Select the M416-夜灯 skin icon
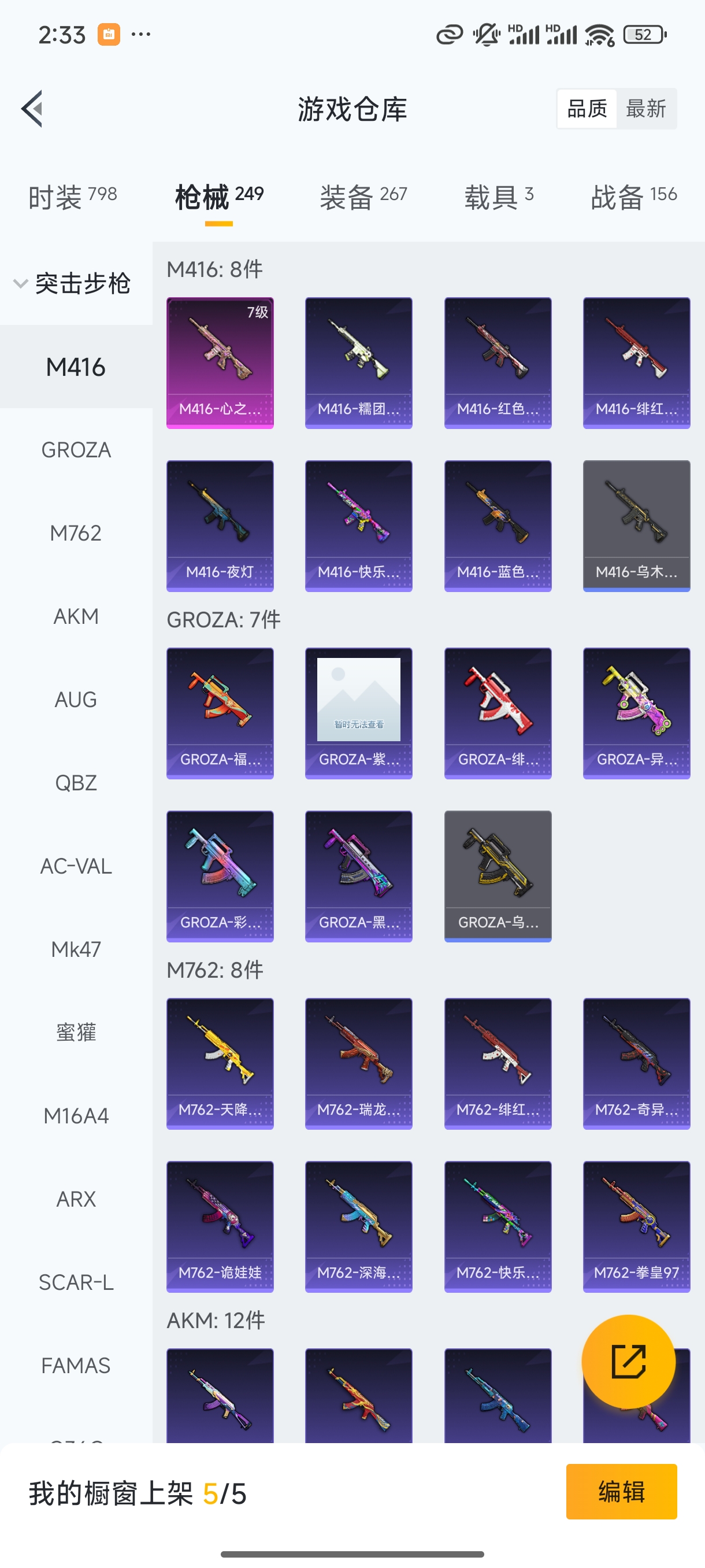705x1568 pixels. click(x=220, y=526)
